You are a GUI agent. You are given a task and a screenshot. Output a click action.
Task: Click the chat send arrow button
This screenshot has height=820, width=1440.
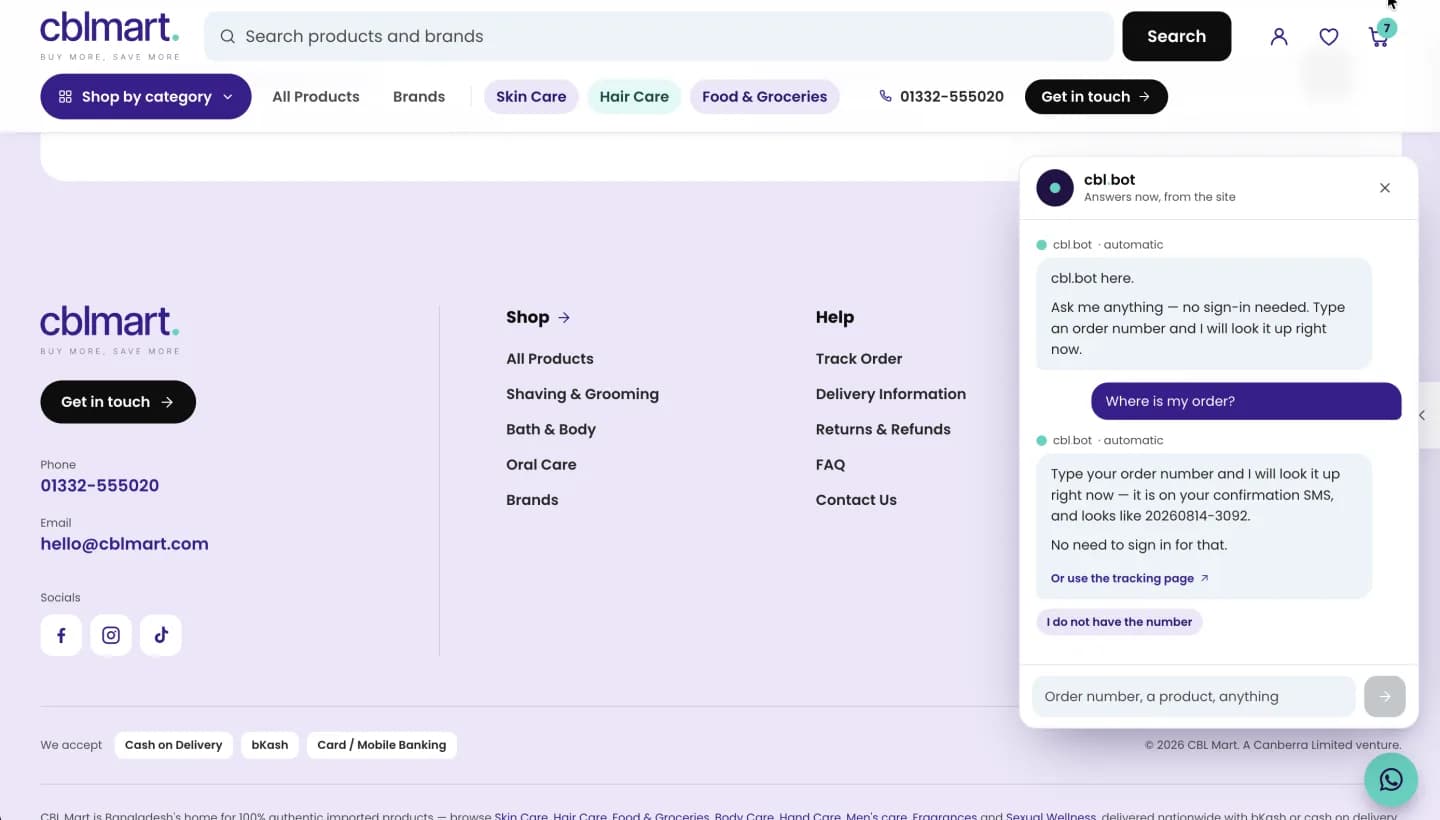tap(1385, 696)
